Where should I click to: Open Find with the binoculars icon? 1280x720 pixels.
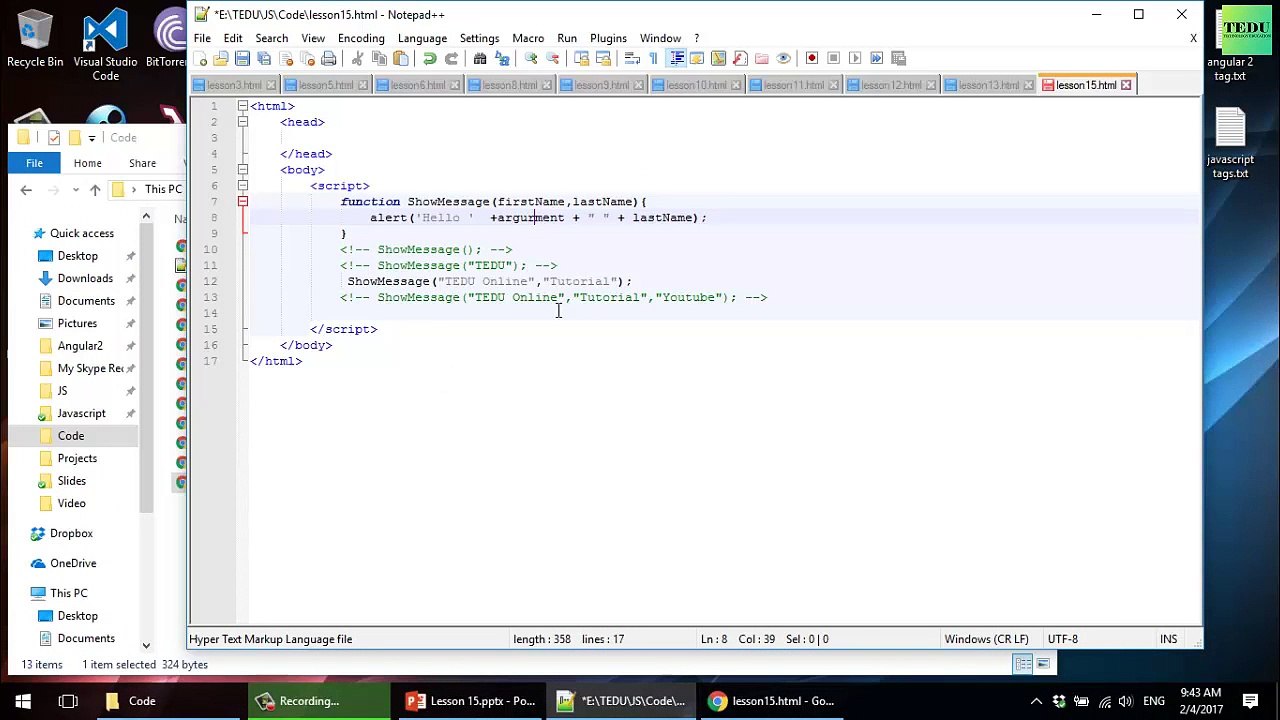click(x=480, y=59)
